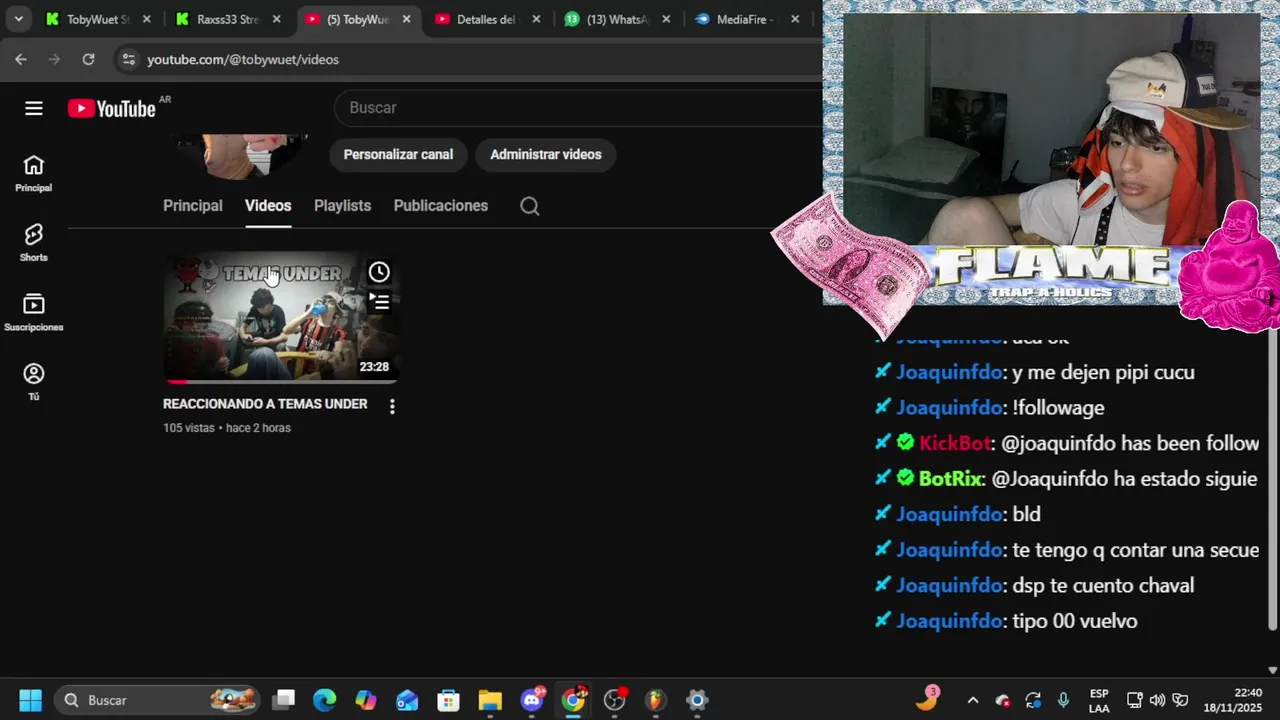Switch to the Raxss33 Stream tab
Image resolution: width=1280 pixels, height=720 pixels.
tap(229, 19)
